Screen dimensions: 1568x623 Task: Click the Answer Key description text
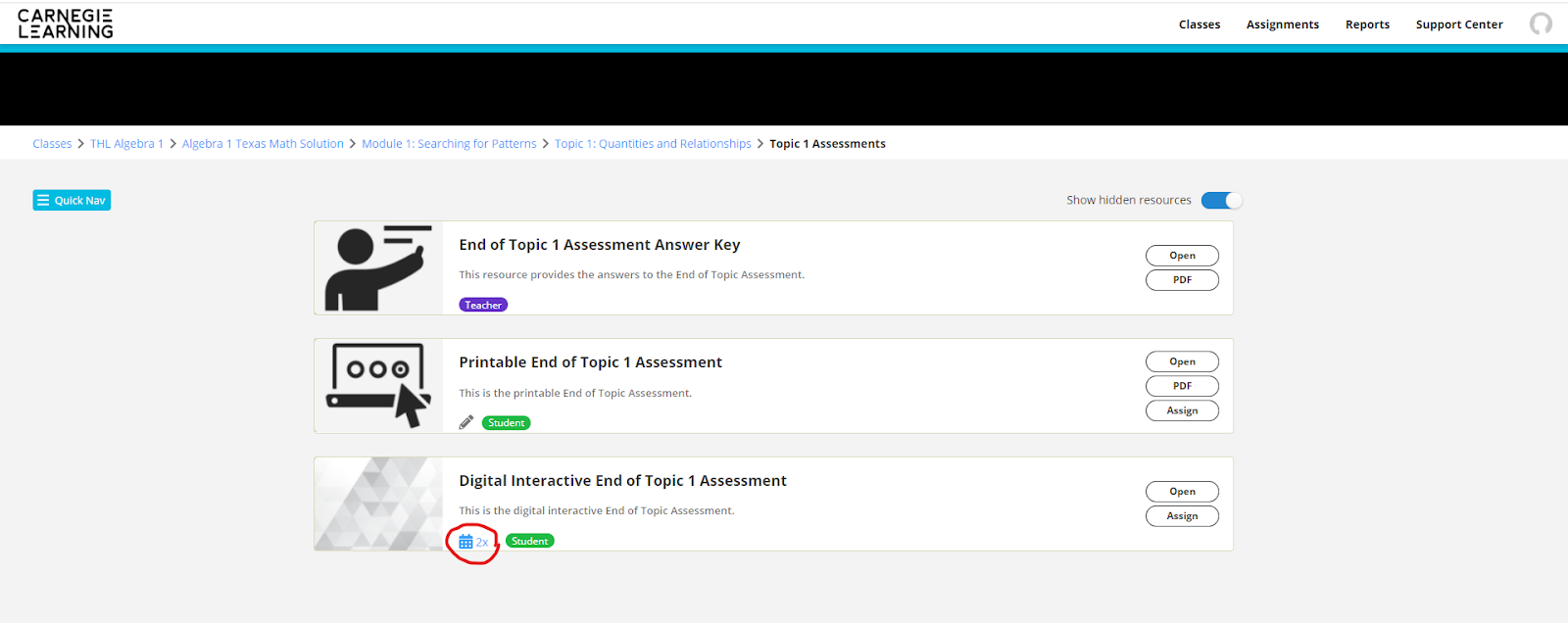631,275
